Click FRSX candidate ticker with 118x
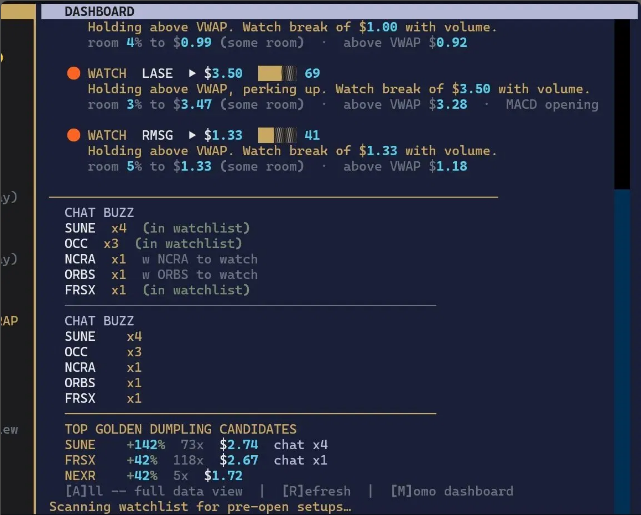 pyautogui.click(x=80, y=460)
